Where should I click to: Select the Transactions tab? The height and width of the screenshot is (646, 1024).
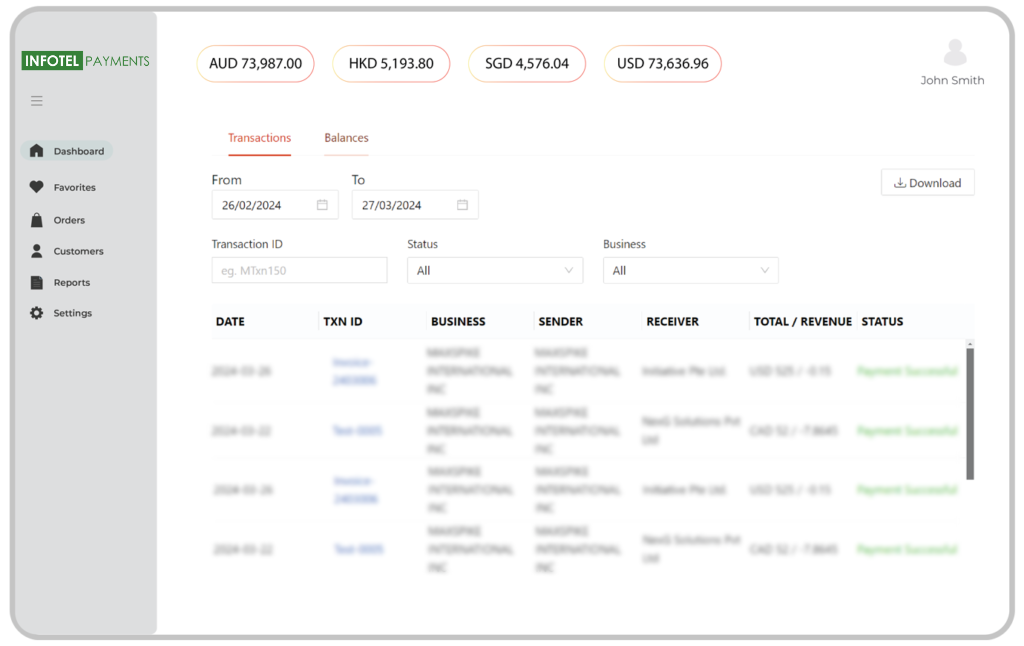click(x=259, y=138)
